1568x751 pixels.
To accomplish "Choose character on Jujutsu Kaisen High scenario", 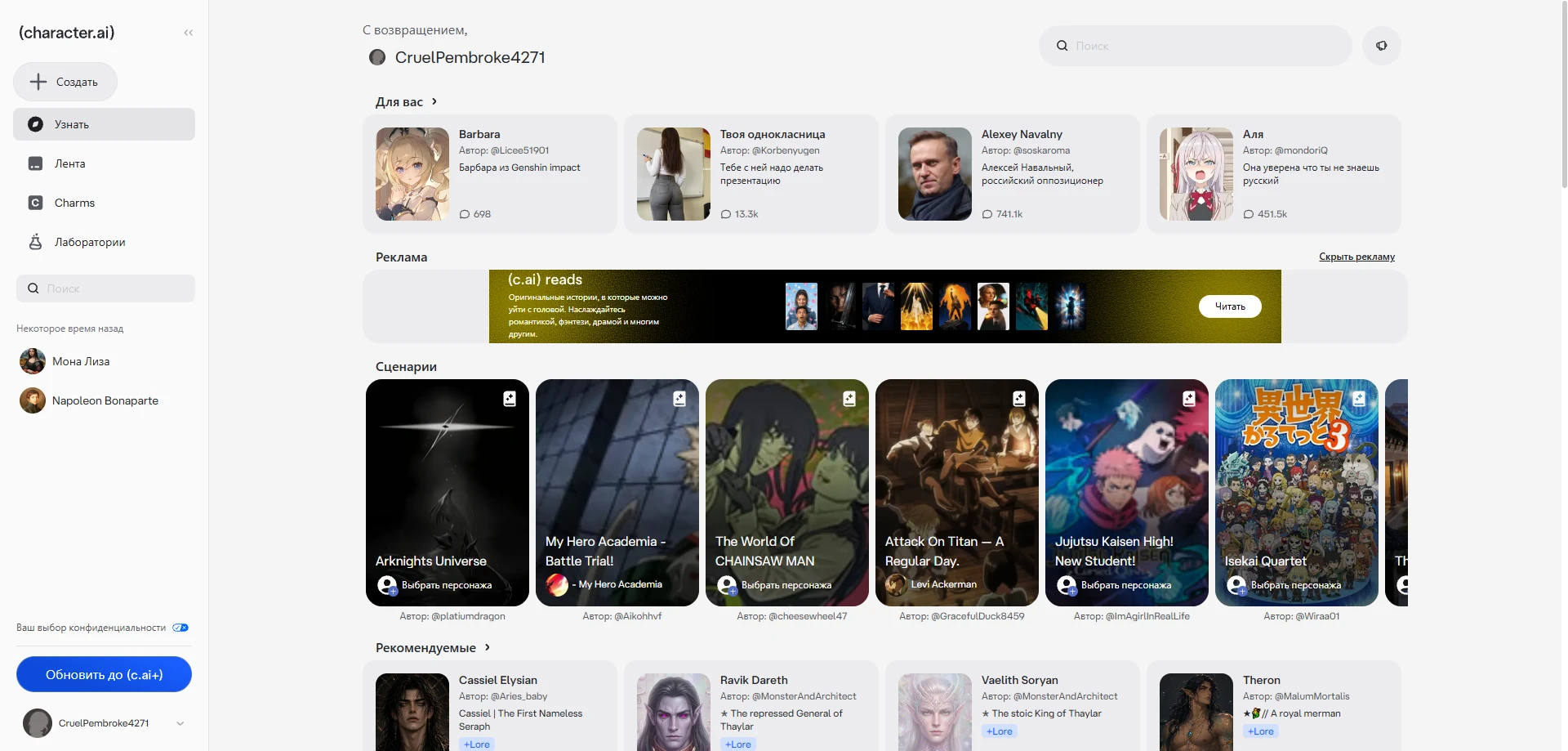I will [x=1115, y=585].
